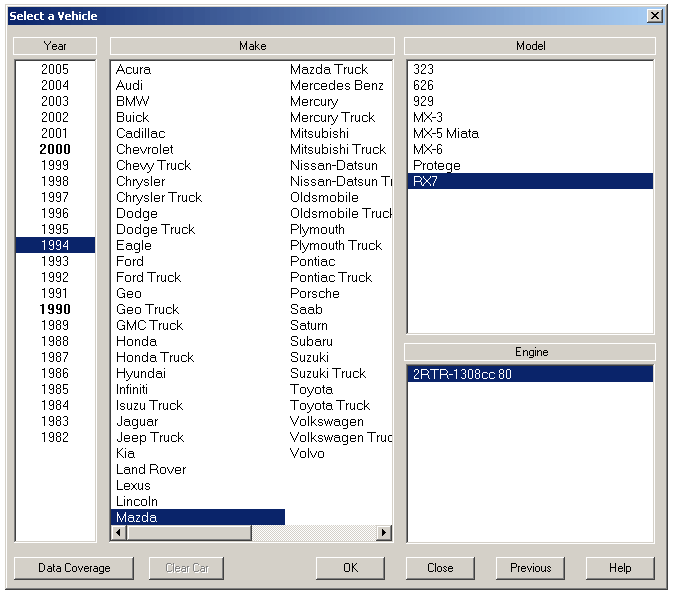Click the Make list right scroll arrow
This screenshot has width=675, height=592.
pyautogui.click(x=383, y=533)
